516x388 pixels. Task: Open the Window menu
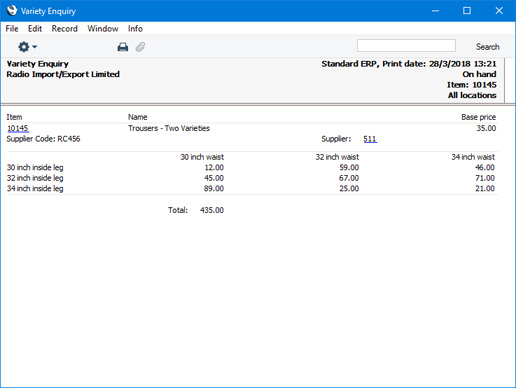tap(103, 29)
